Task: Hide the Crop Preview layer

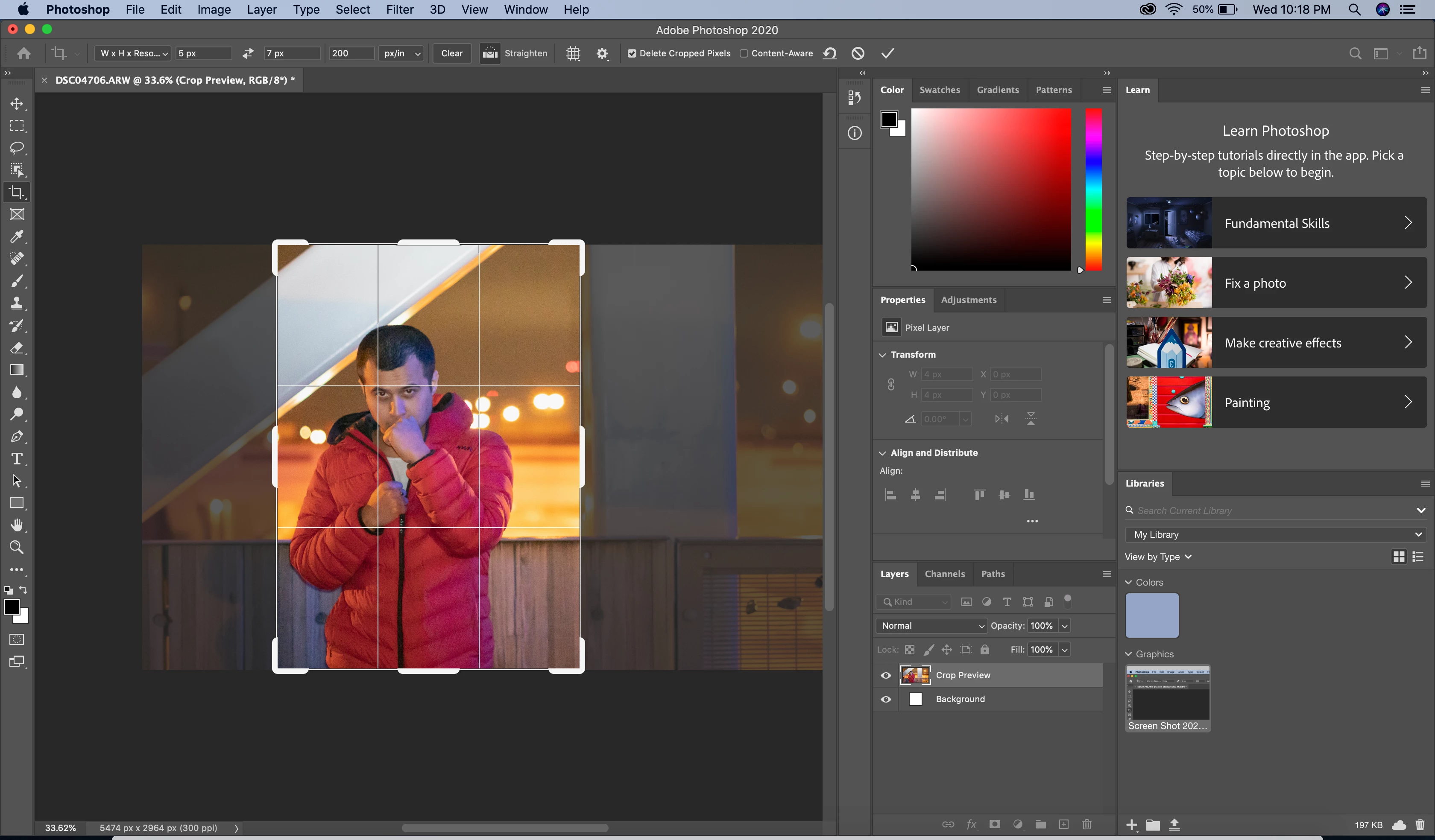Action: point(886,676)
